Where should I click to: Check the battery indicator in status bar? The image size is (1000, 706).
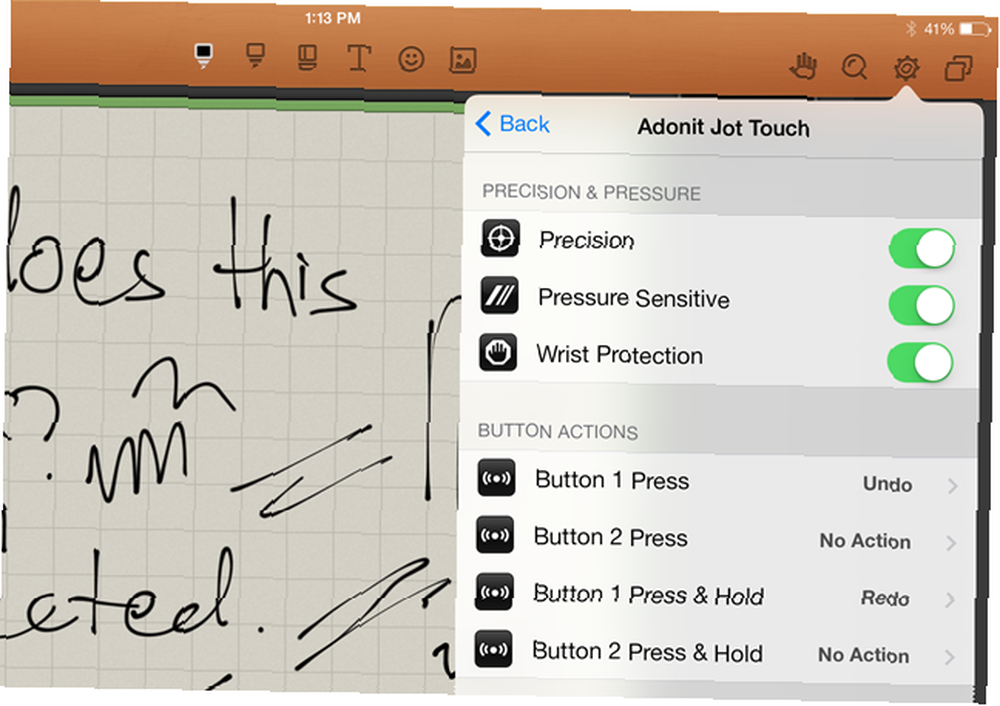(974, 29)
